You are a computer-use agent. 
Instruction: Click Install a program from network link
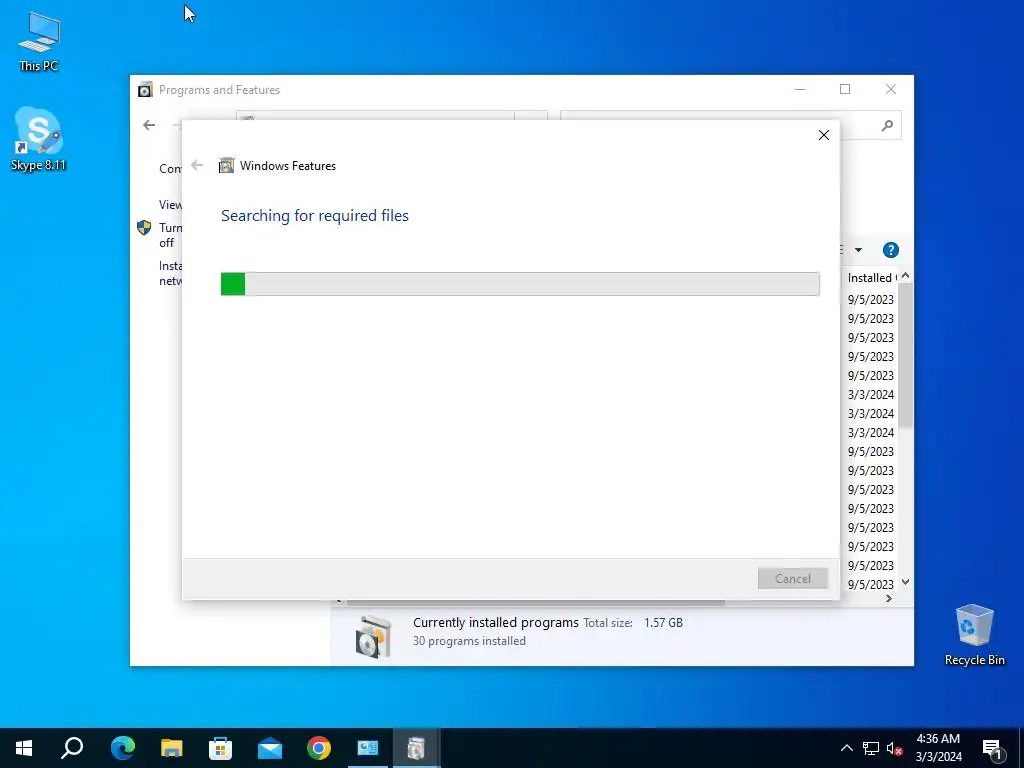point(170,273)
